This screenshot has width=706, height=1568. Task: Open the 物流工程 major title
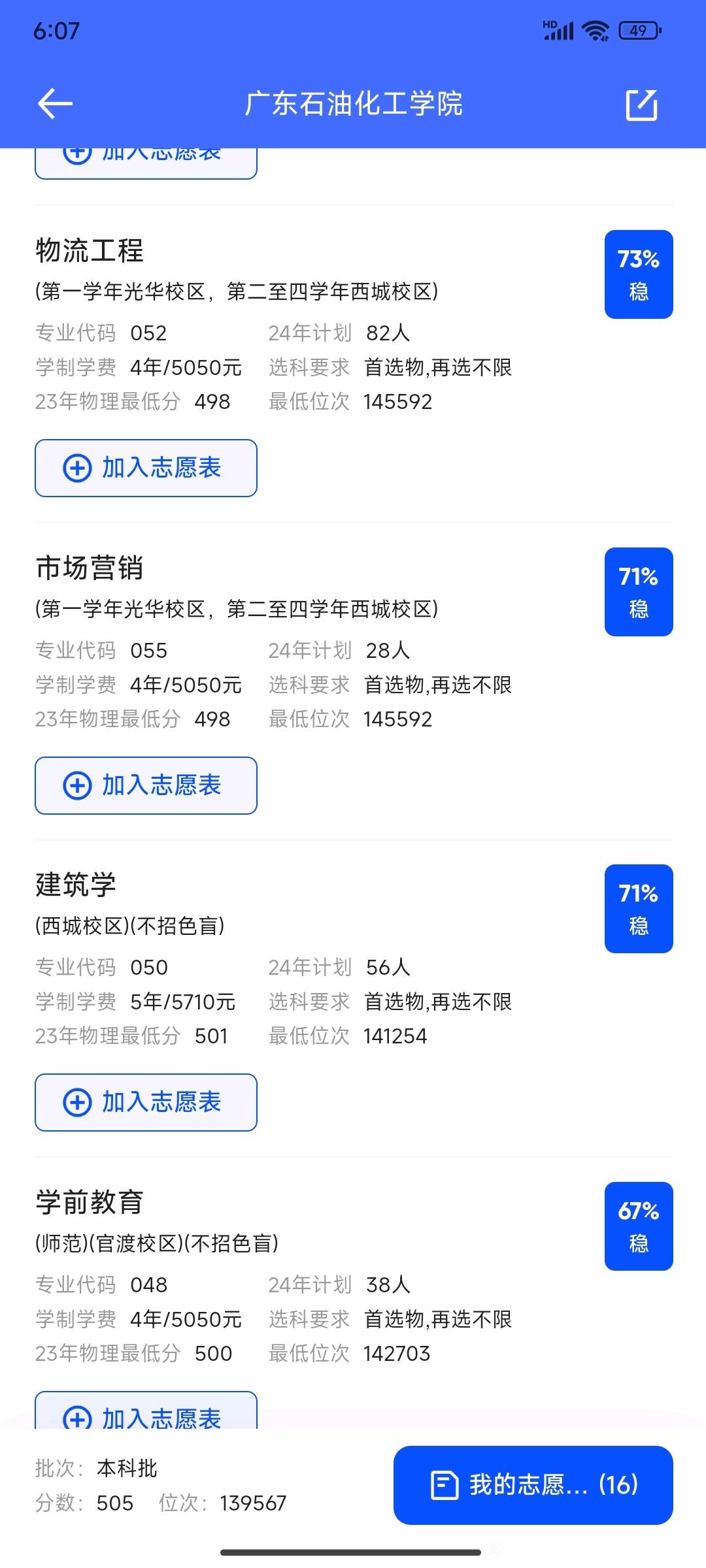(x=90, y=251)
